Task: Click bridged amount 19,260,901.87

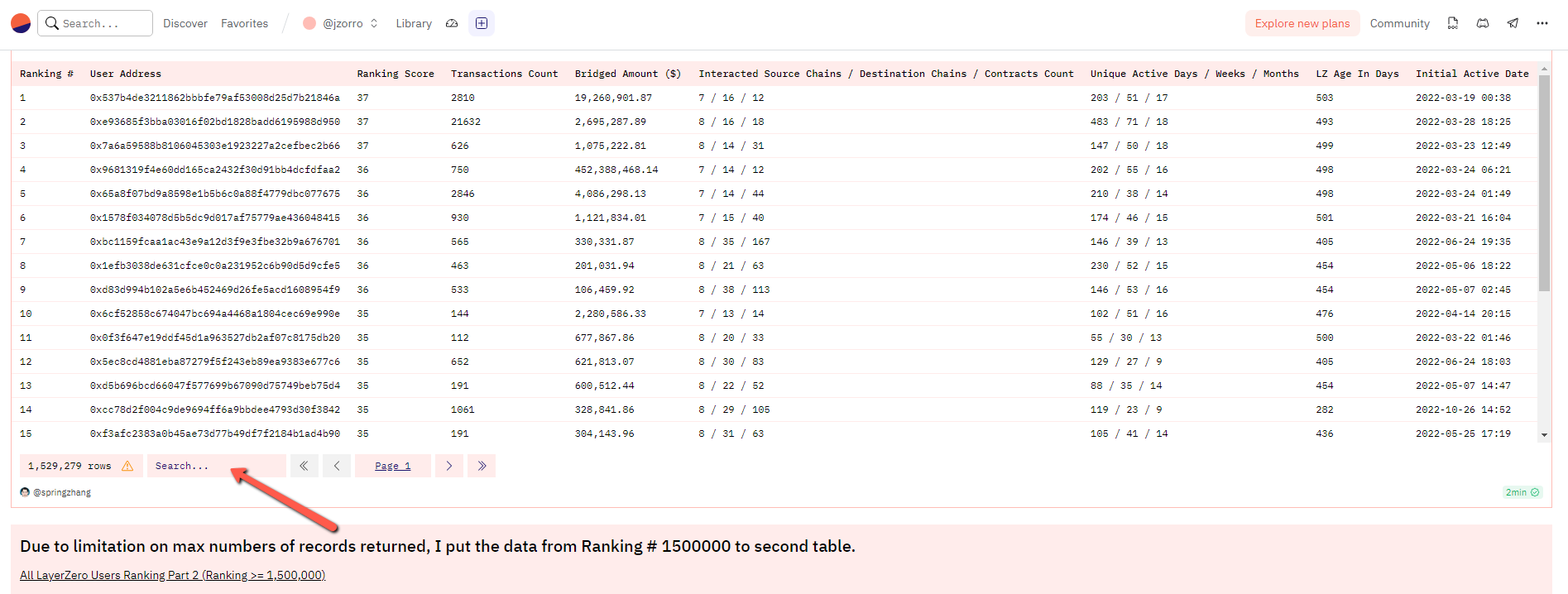Action: [x=613, y=98]
